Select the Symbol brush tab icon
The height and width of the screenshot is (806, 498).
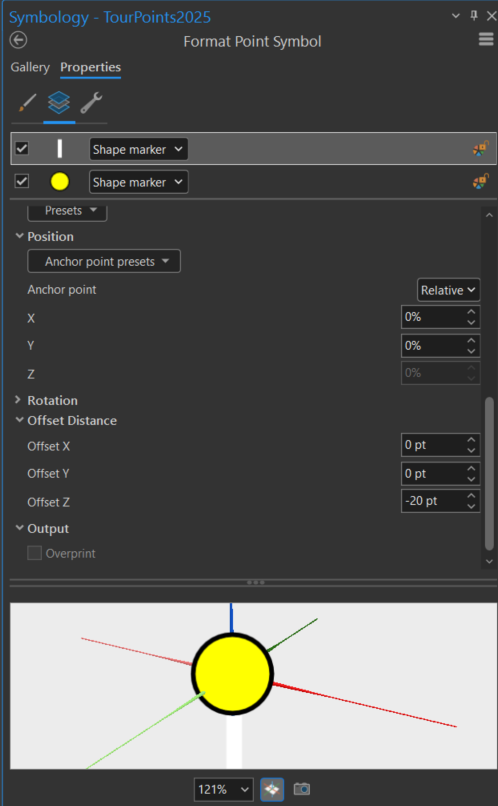click(27, 103)
